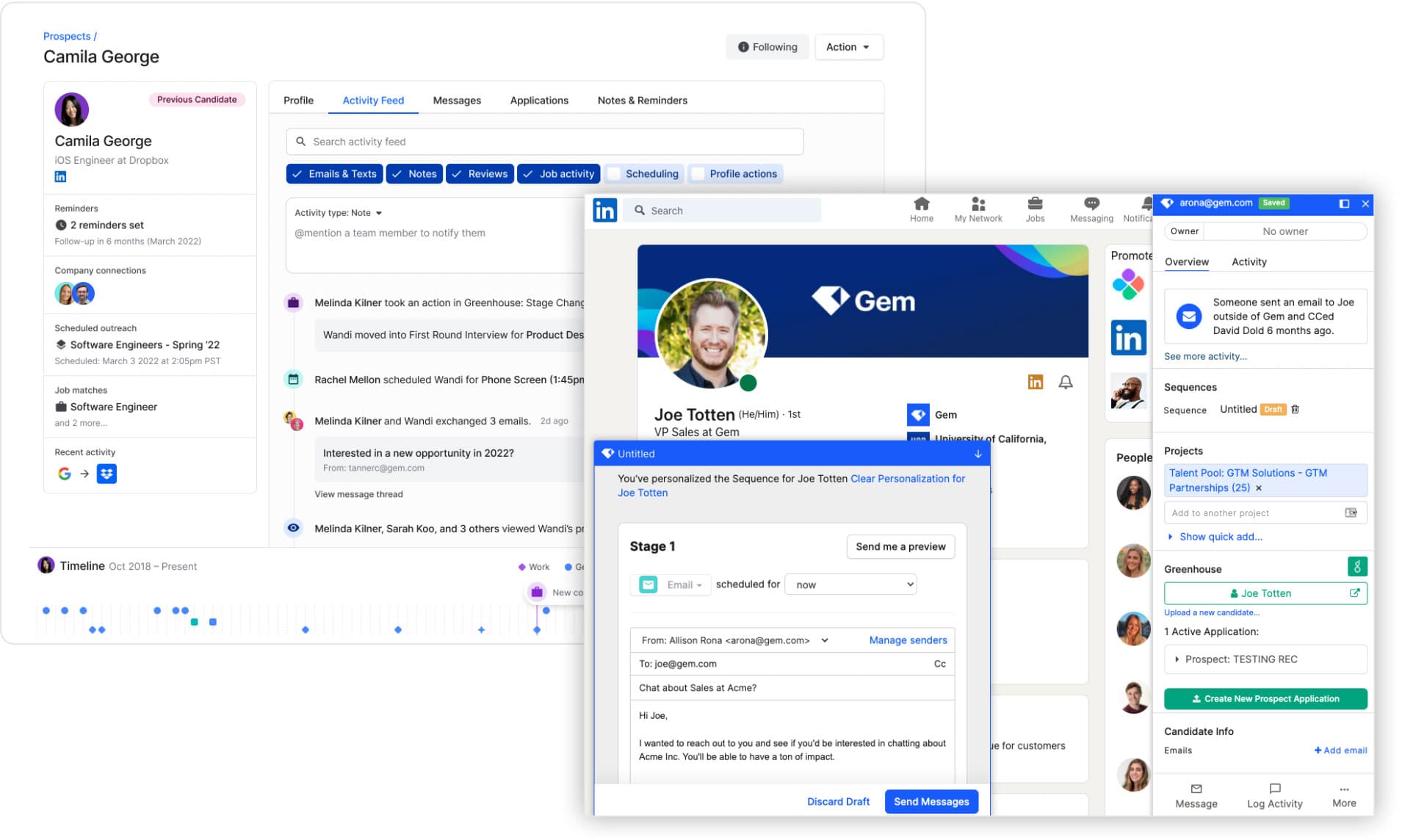Image resolution: width=1402 pixels, height=840 pixels.
Task: Delete the Untitled sequence draft via trash icon
Action: [1295, 410]
